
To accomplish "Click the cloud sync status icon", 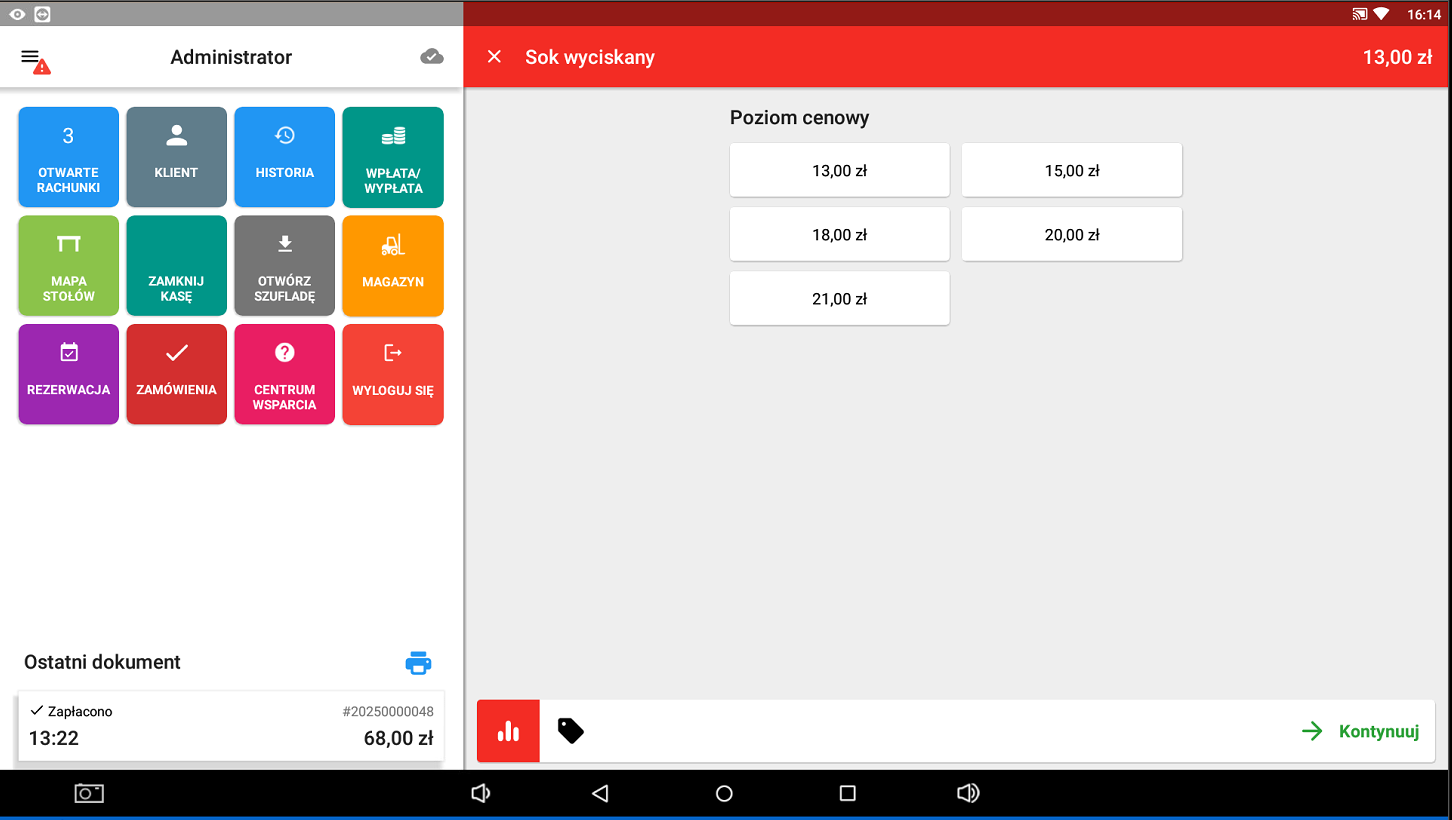I will point(431,57).
